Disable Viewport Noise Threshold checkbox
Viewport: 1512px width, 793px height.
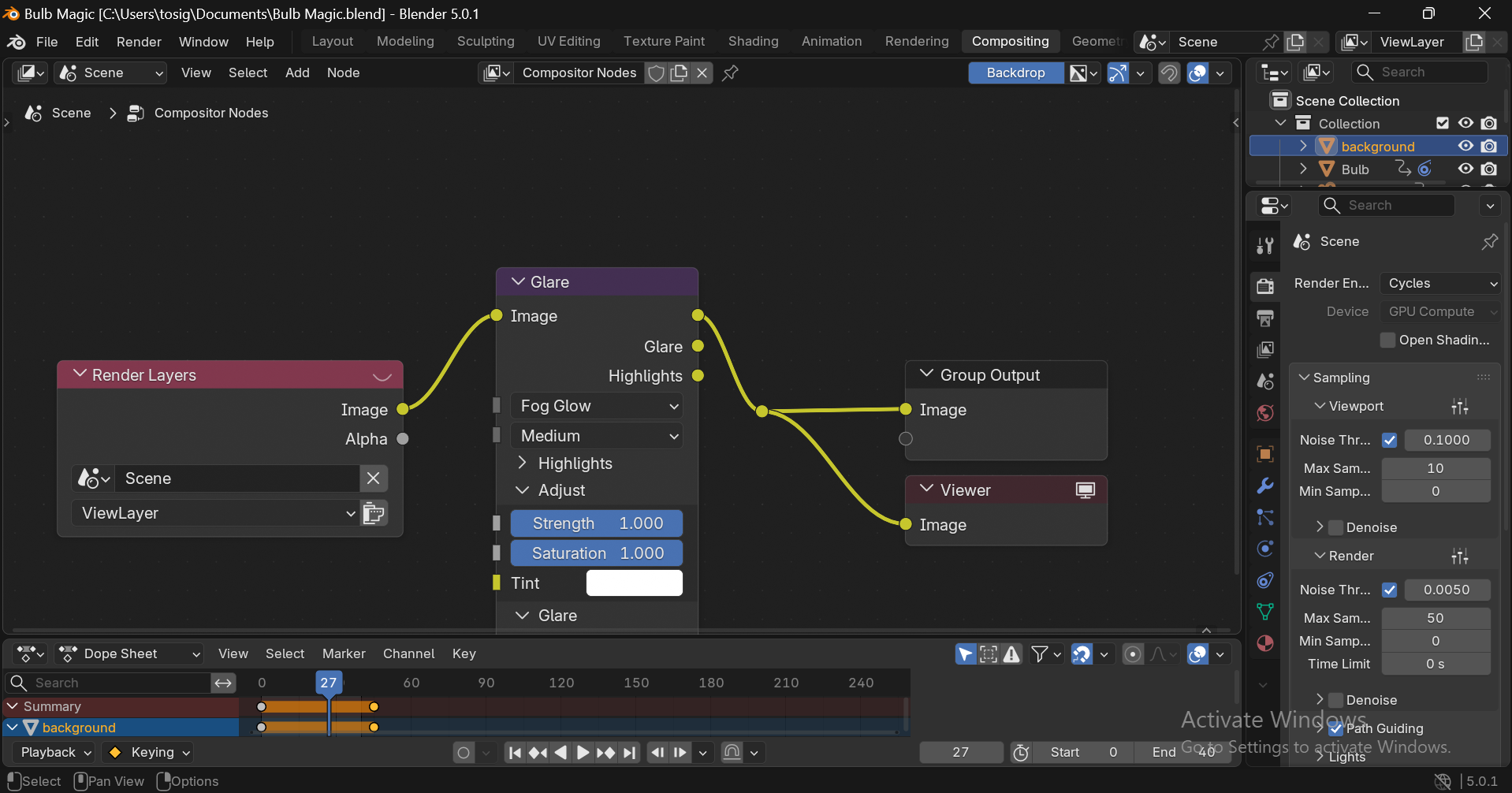point(1390,440)
